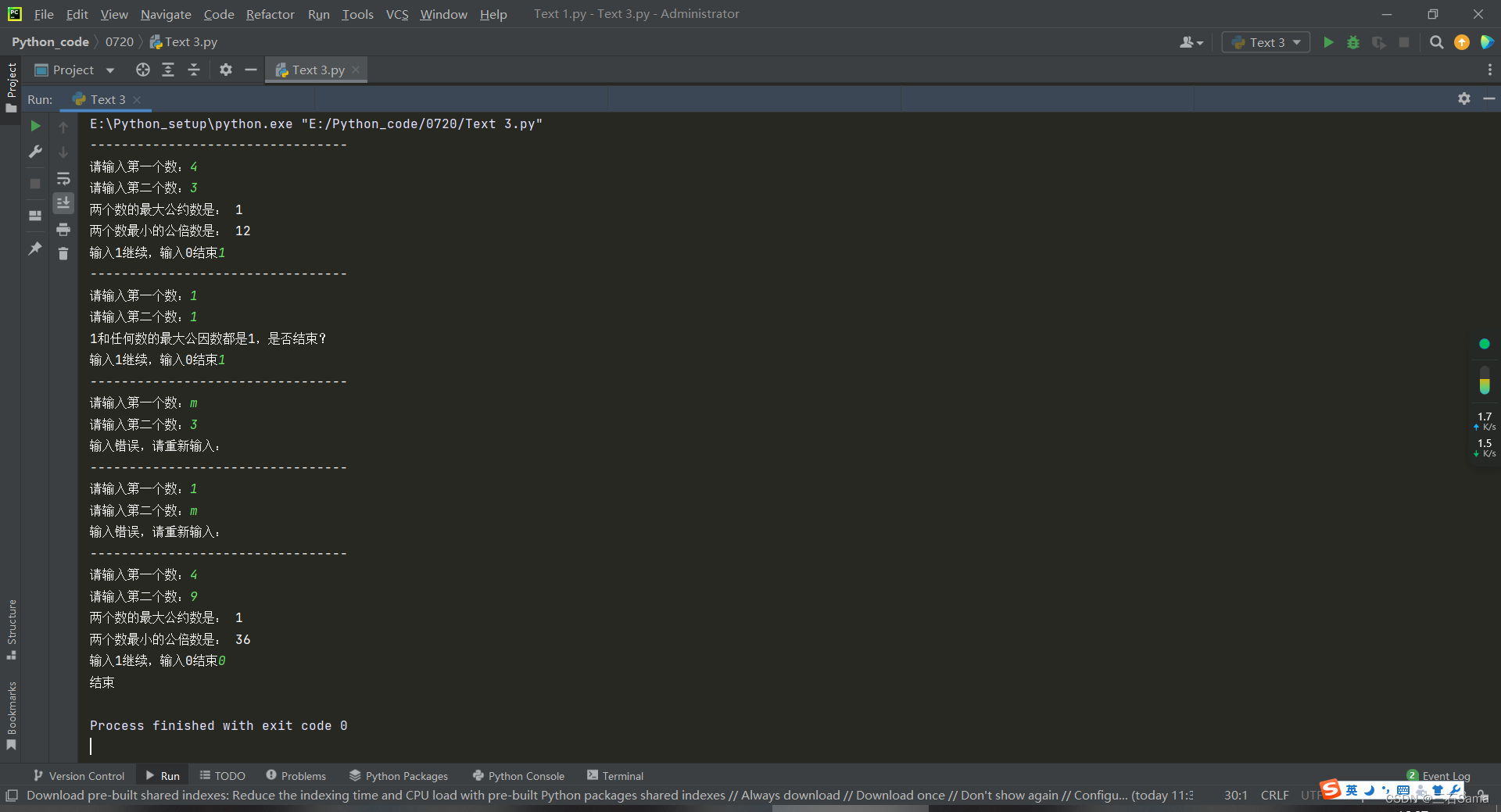Toggle scroll to end in console

[63, 202]
